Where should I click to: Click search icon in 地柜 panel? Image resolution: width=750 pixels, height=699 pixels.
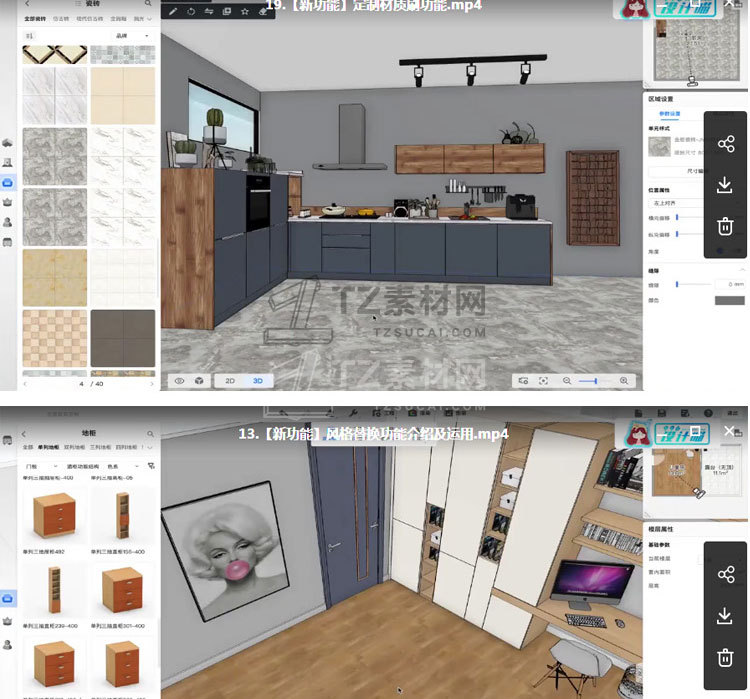pos(150,433)
